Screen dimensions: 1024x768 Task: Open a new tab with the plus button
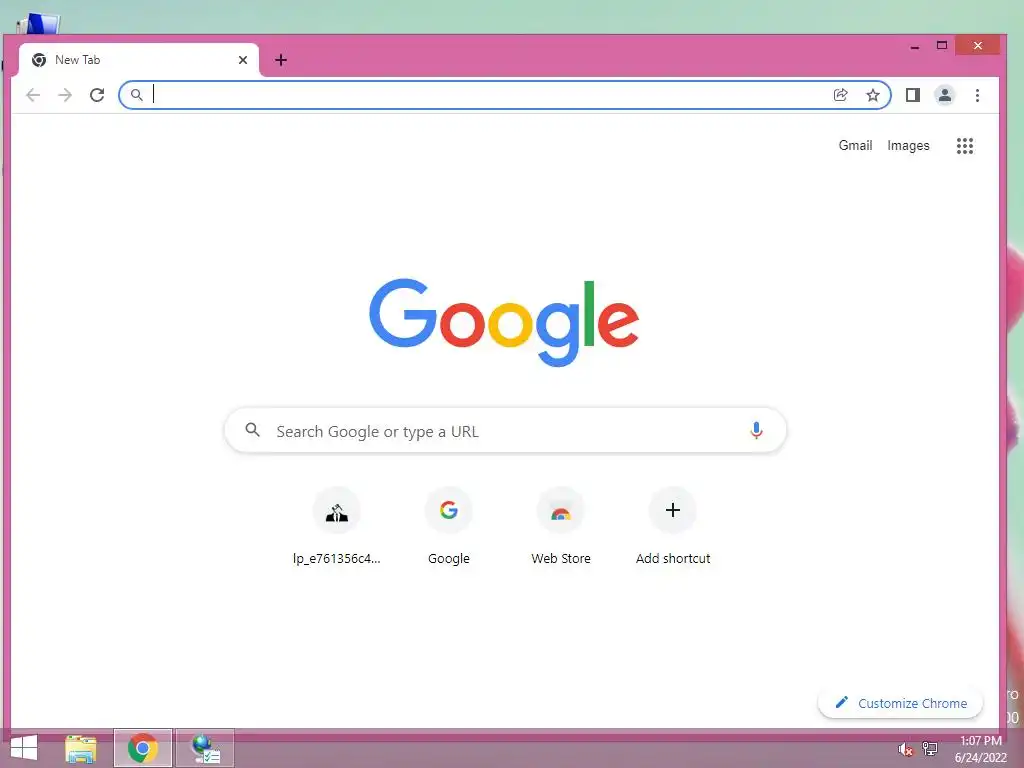tap(281, 60)
